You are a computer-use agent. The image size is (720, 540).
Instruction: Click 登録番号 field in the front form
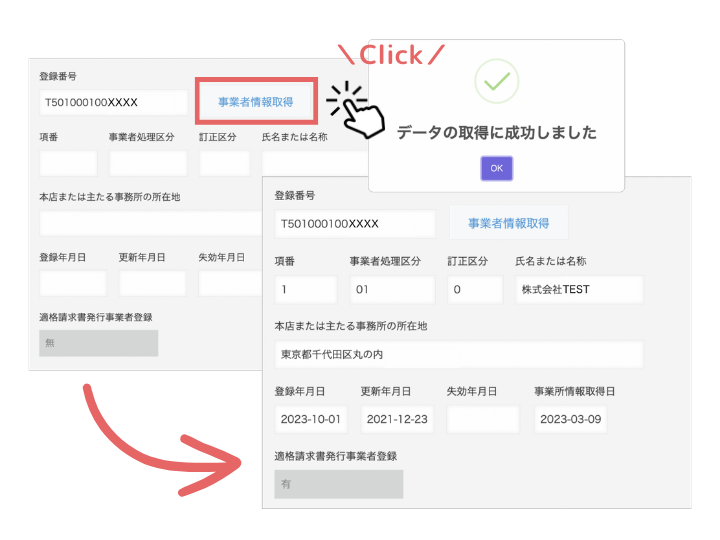tap(355, 224)
